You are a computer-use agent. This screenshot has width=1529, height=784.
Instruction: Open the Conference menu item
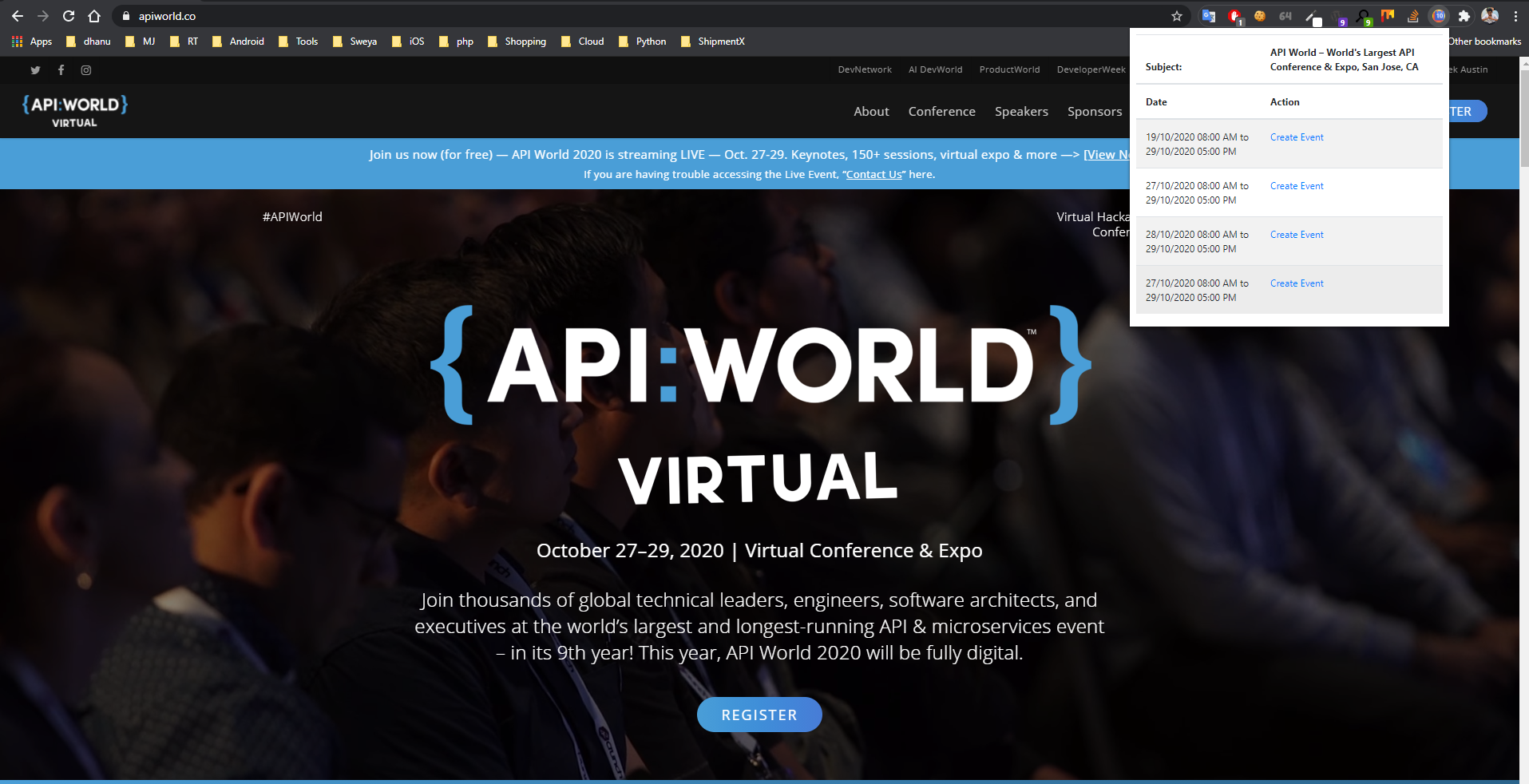click(941, 112)
